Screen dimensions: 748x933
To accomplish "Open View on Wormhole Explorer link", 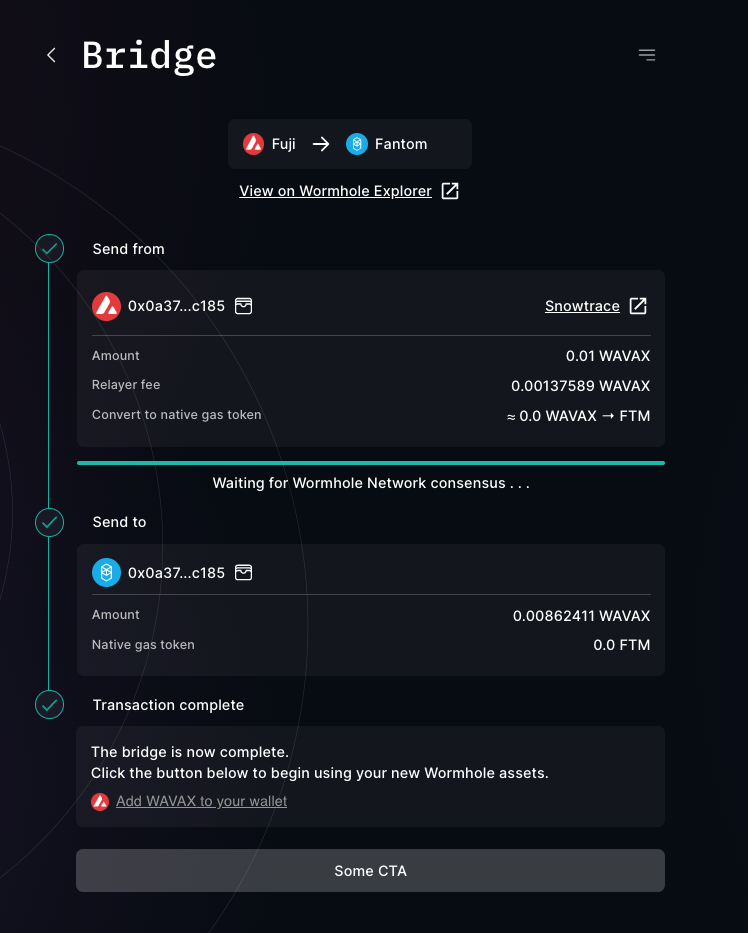I will point(336,191).
